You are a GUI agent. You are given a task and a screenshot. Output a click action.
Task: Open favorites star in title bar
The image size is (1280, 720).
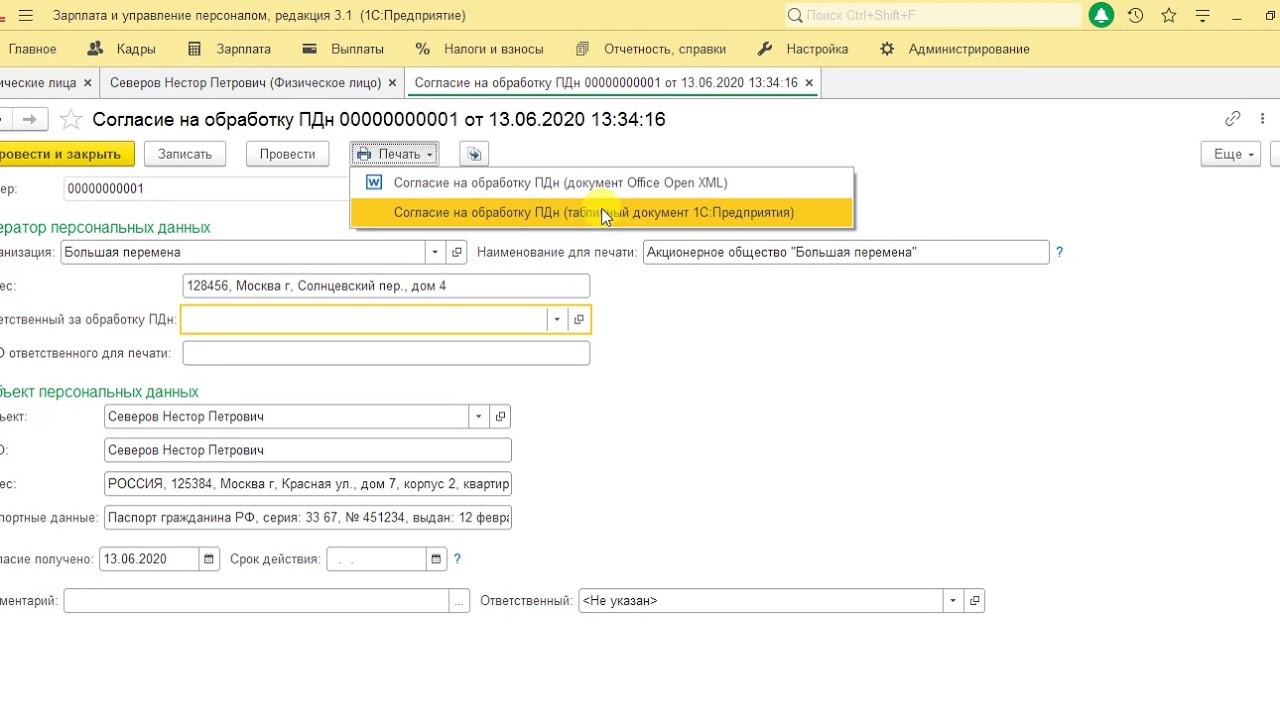pyautogui.click(x=1169, y=16)
